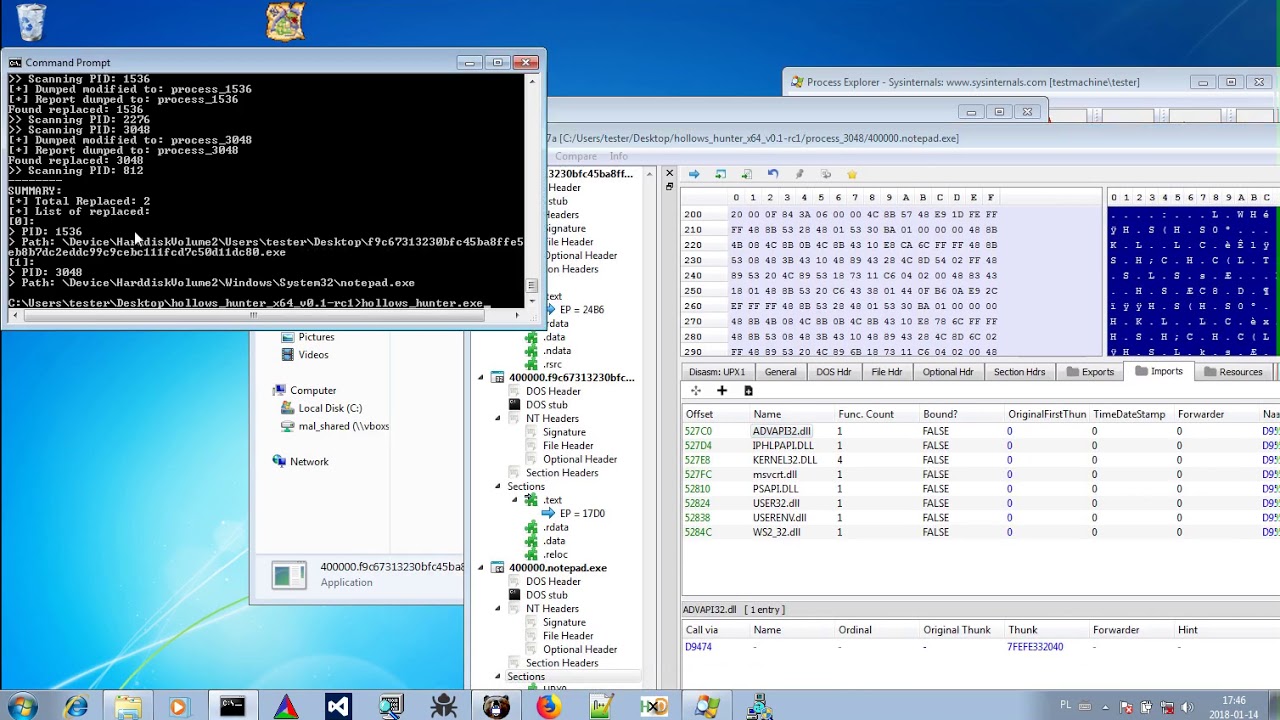
Task: Collapse the 400000.f9c67313230bfc tree node
Action: coord(481,378)
